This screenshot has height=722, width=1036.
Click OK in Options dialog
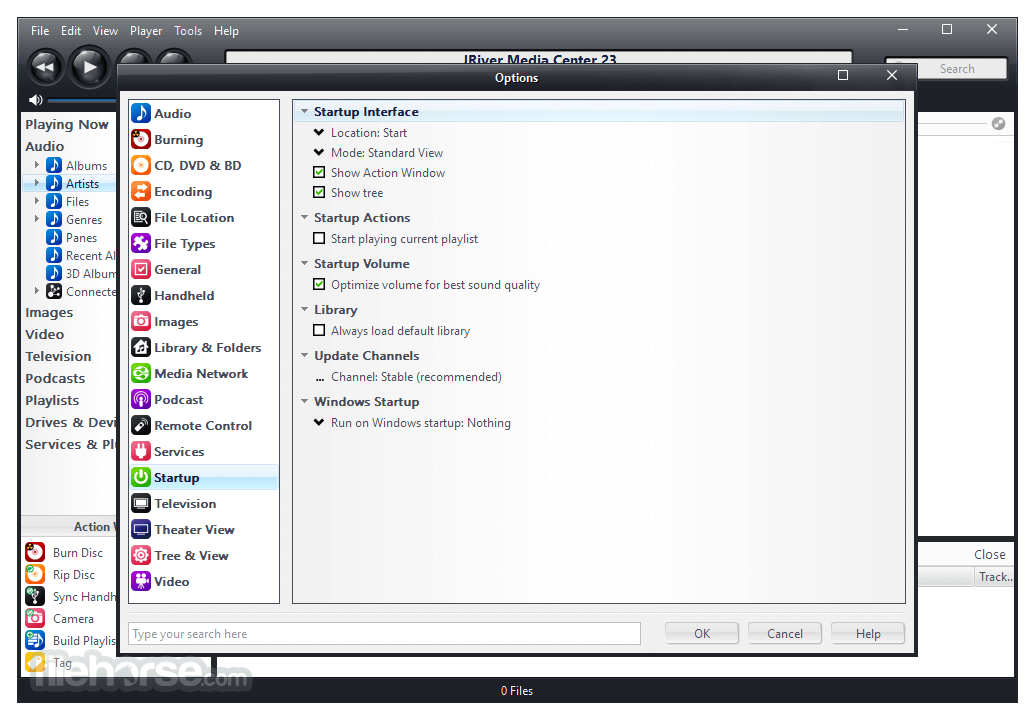tap(702, 633)
